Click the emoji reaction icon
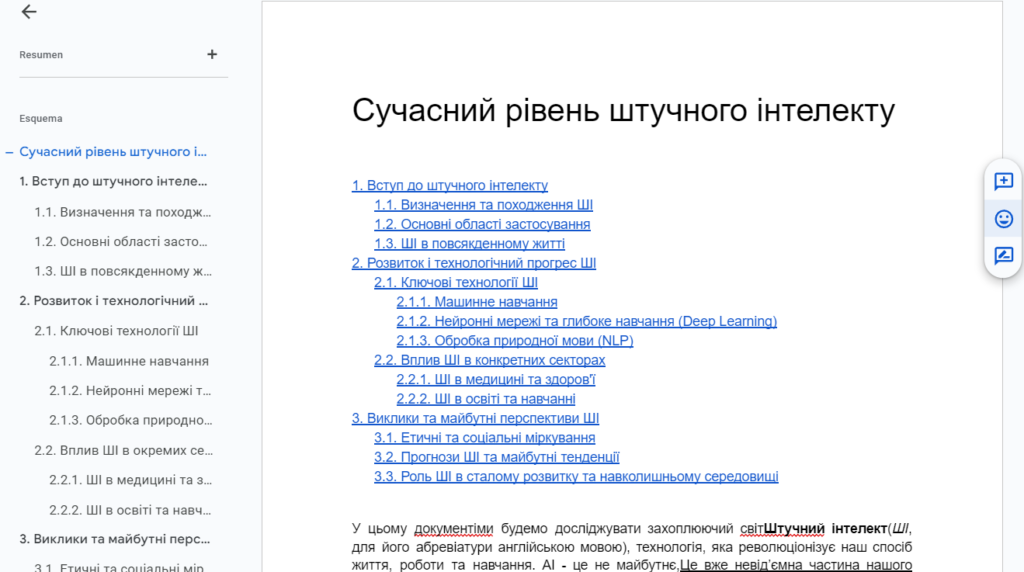Image resolution: width=1024 pixels, height=572 pixels. click(x=1003, y=218)
